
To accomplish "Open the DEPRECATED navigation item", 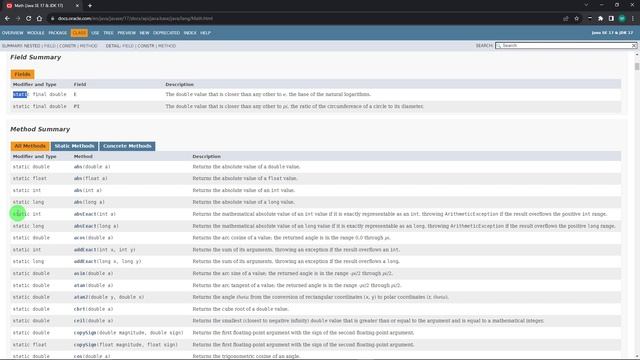I will click(167, 33).
